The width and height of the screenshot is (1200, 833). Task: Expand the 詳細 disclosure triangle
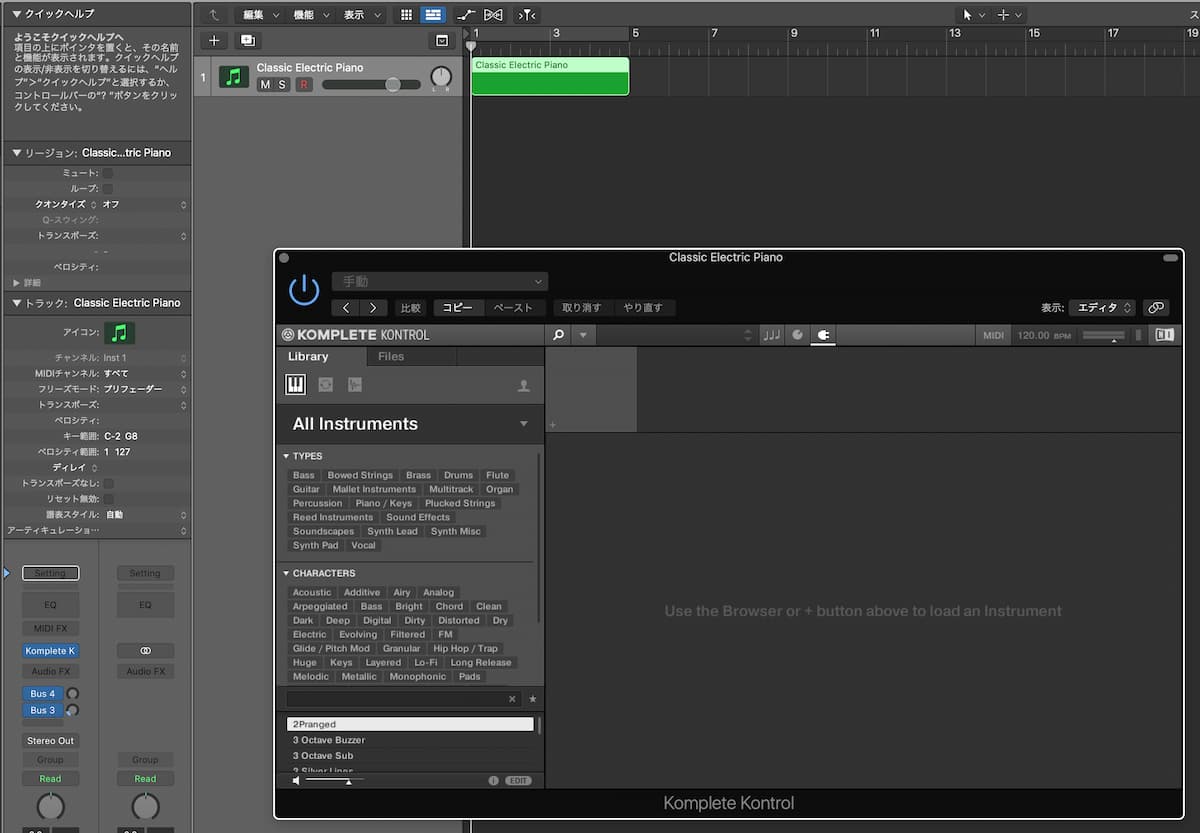pos(16,283)
